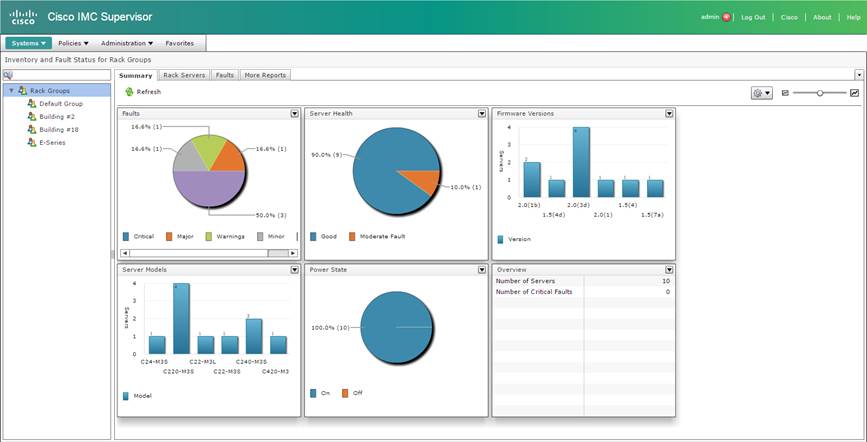Click the Default Group icon
Screen dimensions: 867x442
coord(32,103)
